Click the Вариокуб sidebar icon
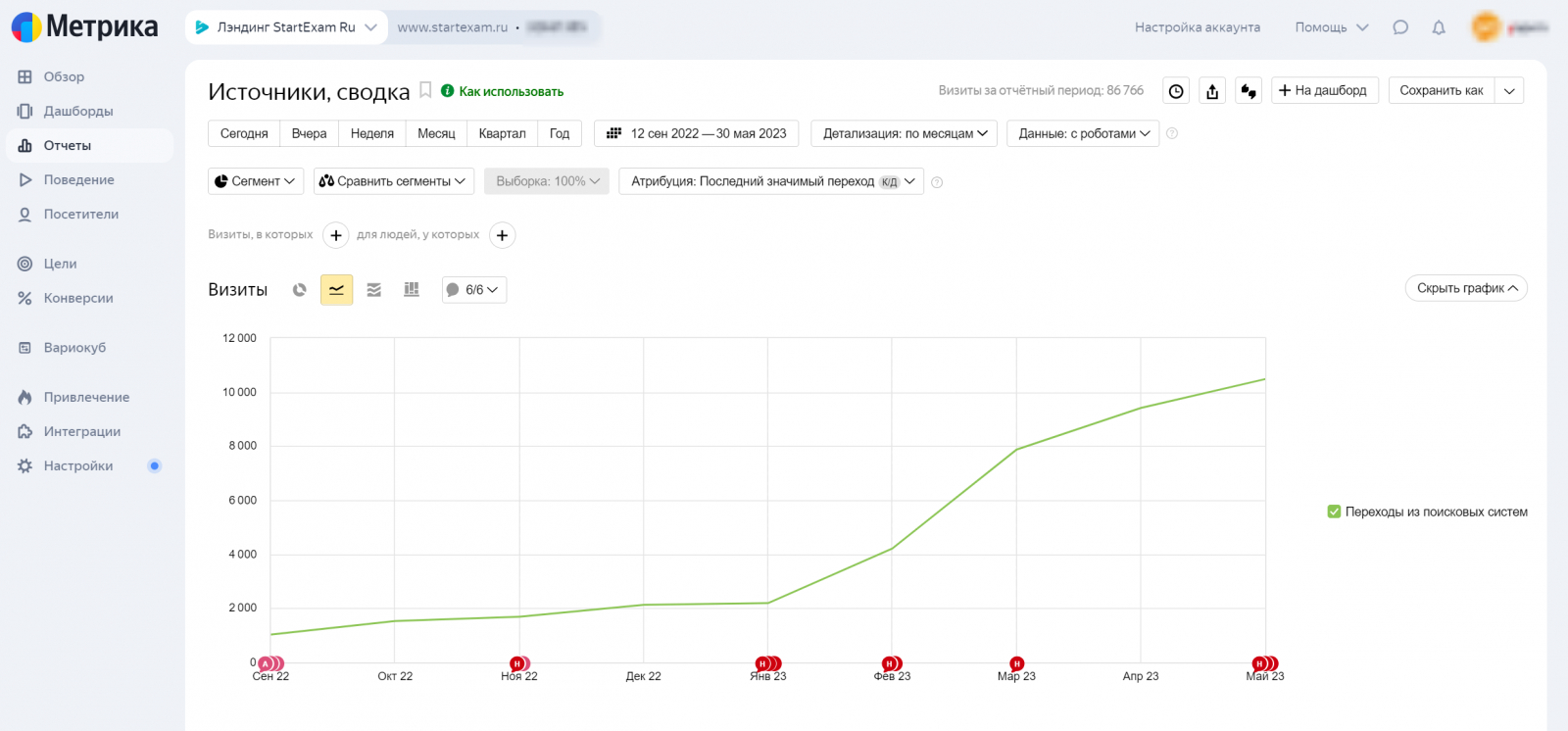The width and height of the screenshot is (1568, 731). [x=24, y=348]
